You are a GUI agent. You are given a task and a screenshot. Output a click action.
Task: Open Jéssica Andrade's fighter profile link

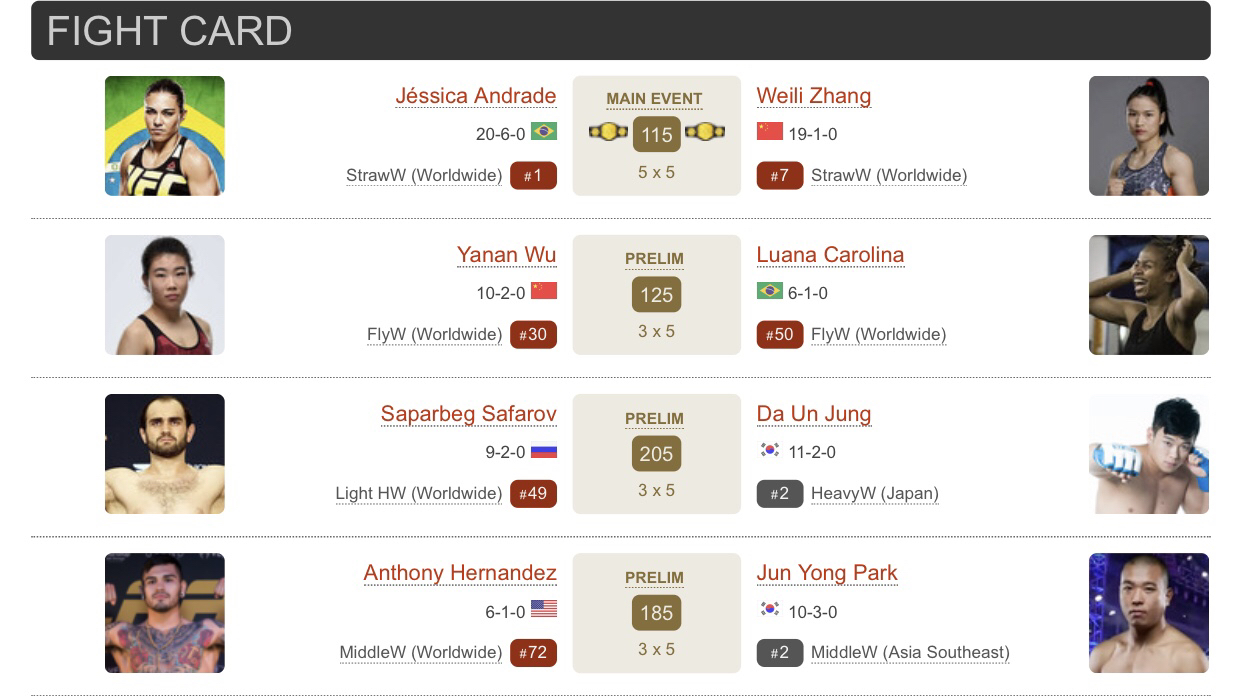(x=475, y=96)
